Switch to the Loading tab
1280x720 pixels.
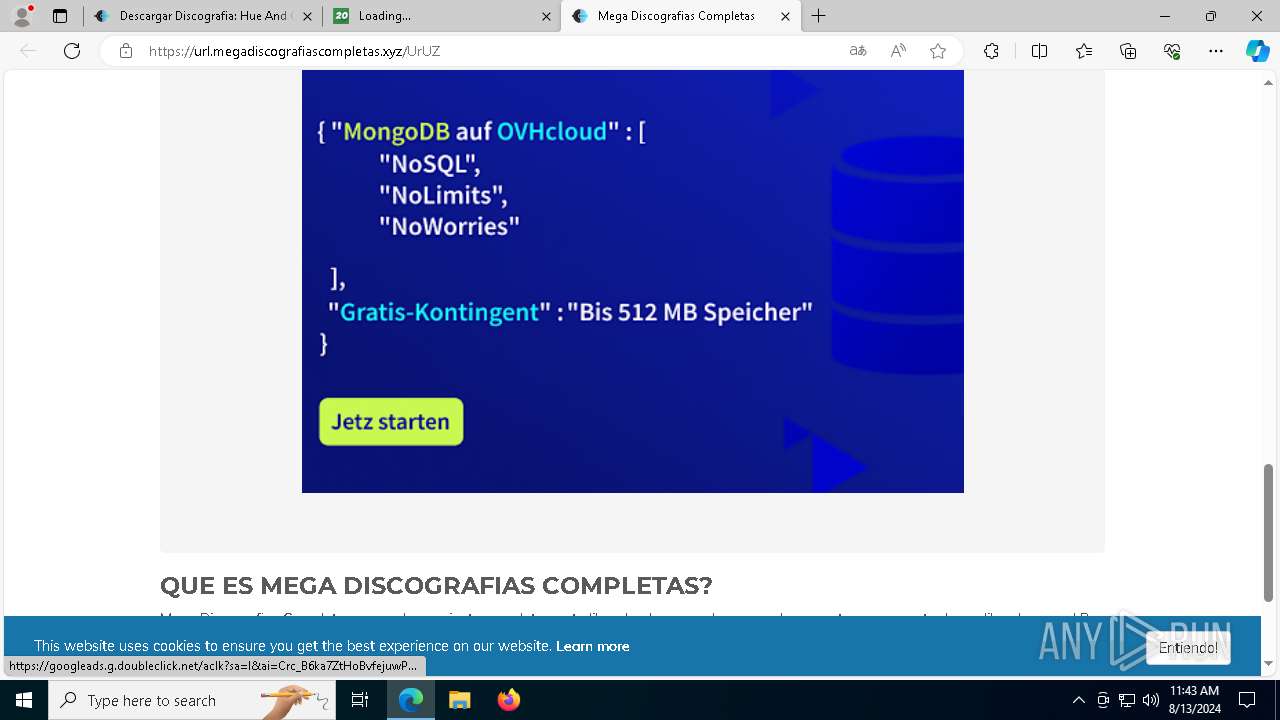[x=442, y=16]
